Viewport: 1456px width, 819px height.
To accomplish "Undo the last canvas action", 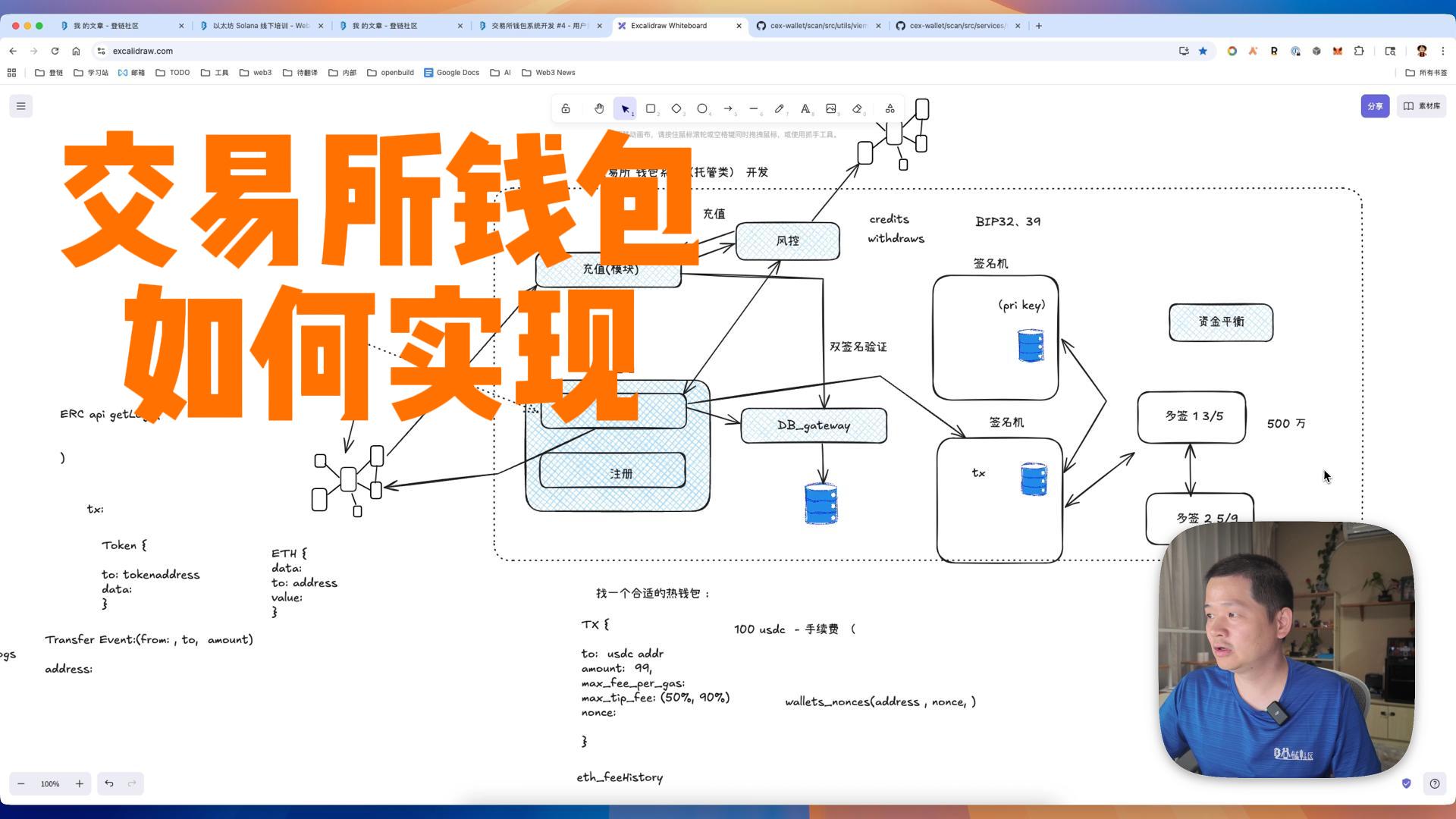I will 109,783.
